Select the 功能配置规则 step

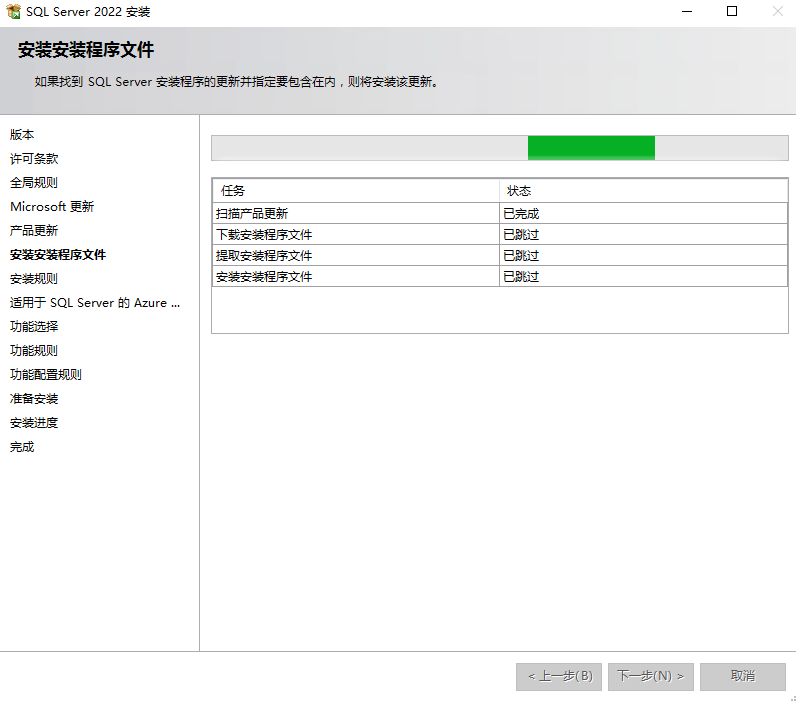[x=46, y=375]
